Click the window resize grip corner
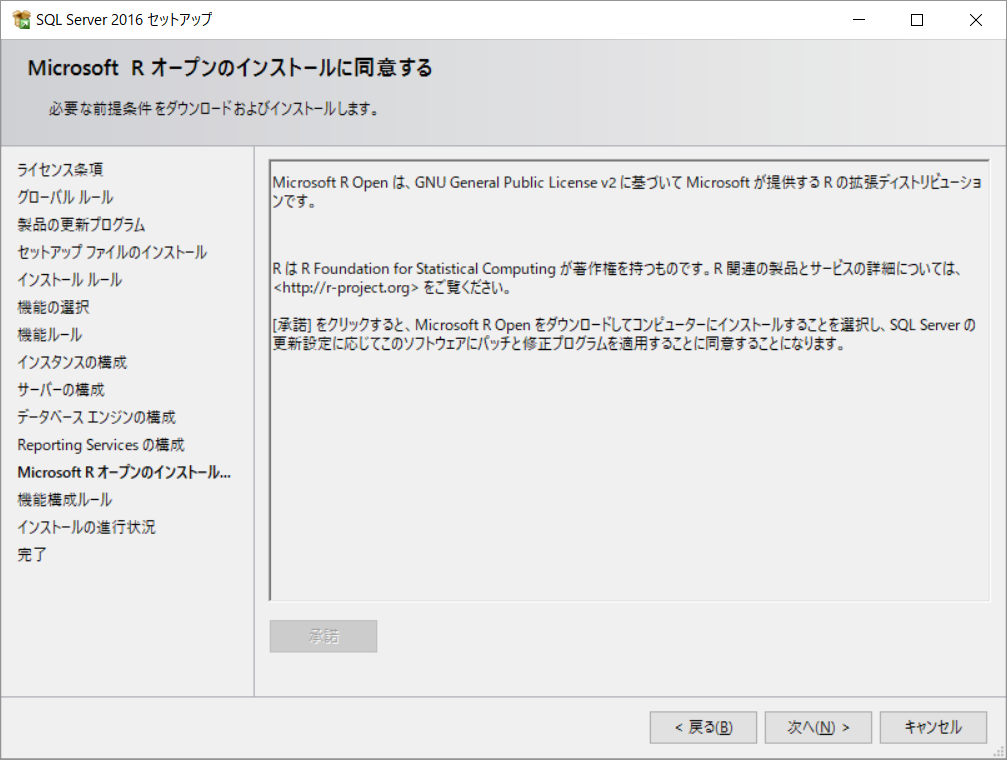This screenshot has height=760, width=1007. coord(999,752)
